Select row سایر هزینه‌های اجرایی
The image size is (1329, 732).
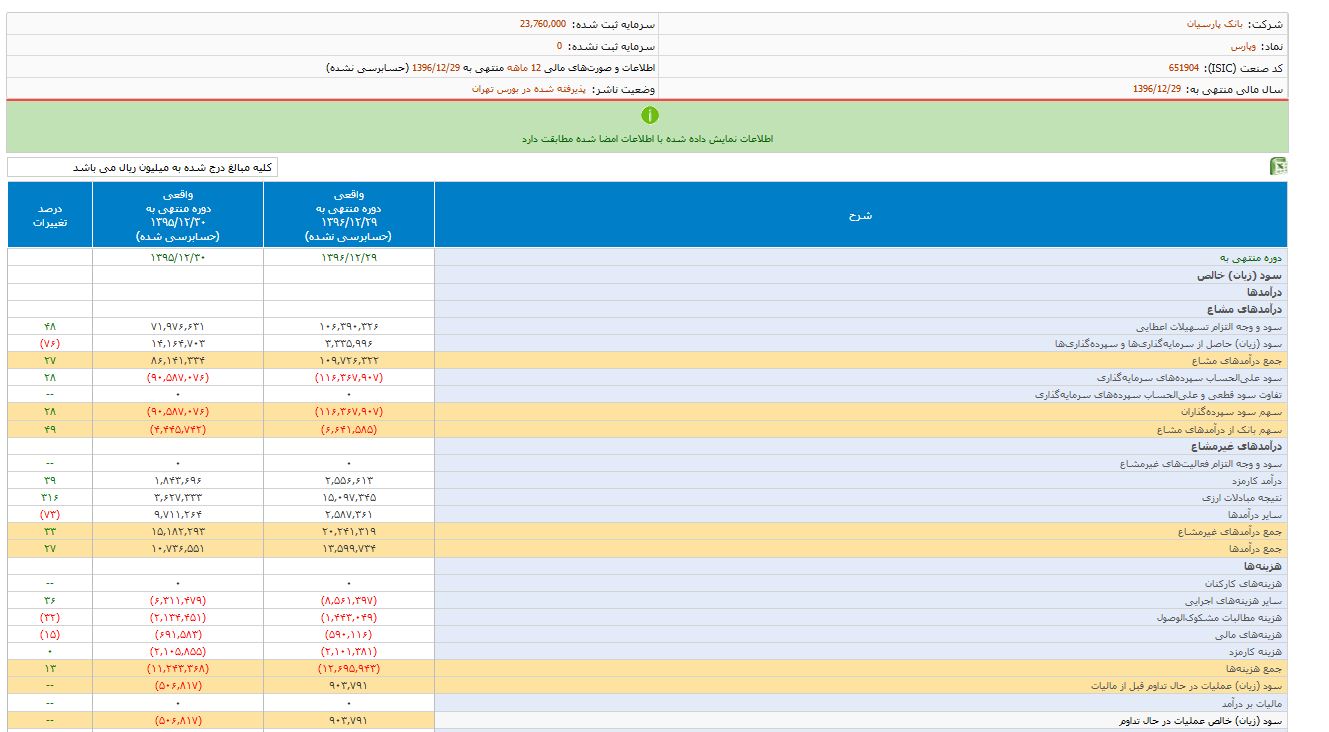[x=647, y=601]
